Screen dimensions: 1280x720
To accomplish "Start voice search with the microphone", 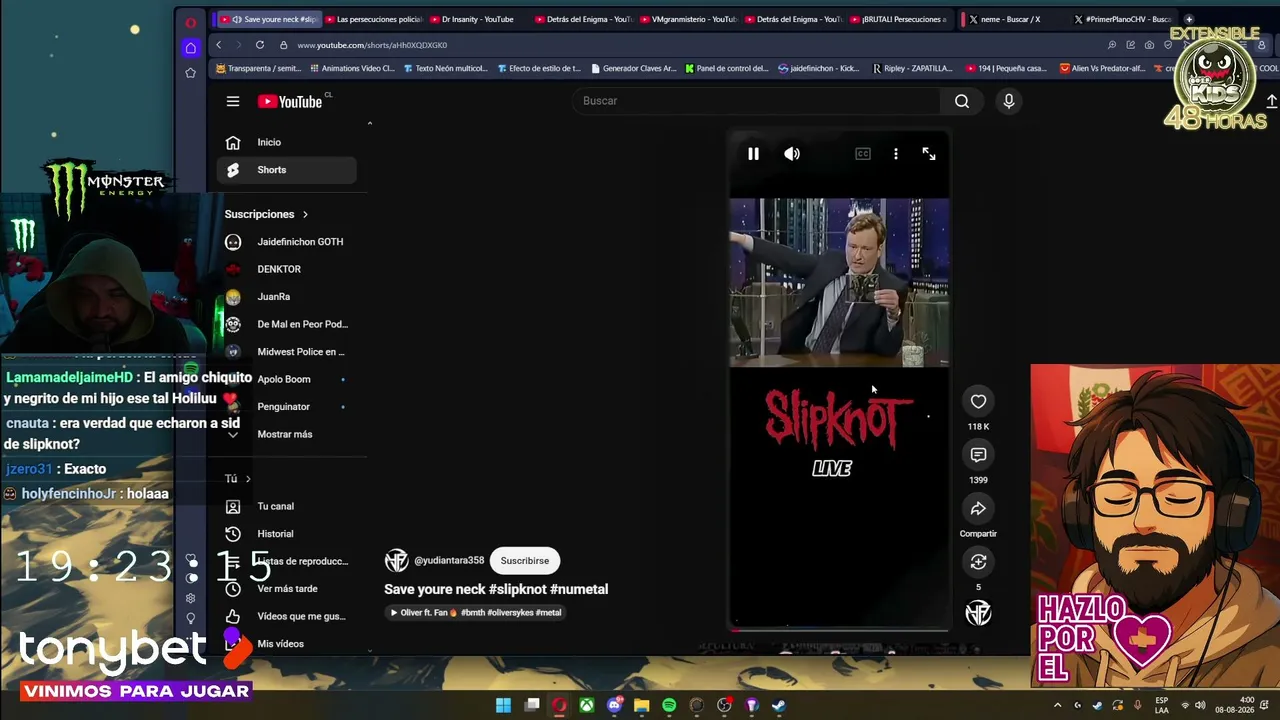I will 1008,101.
